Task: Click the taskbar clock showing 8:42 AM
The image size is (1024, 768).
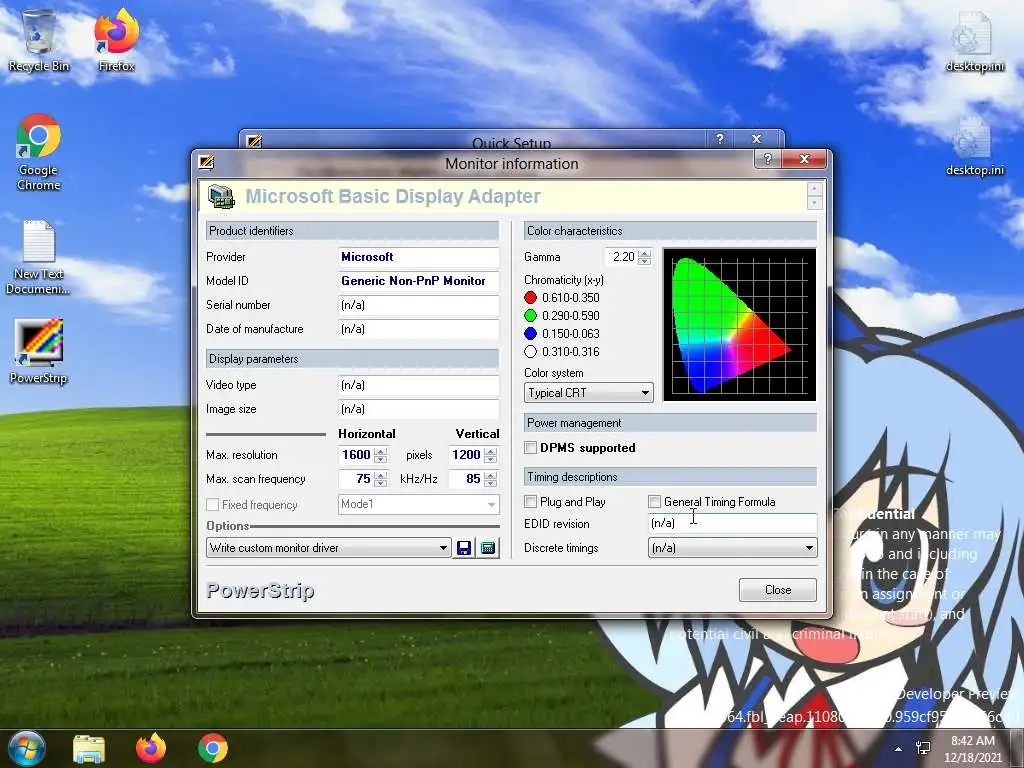Action: pos(973,748)
